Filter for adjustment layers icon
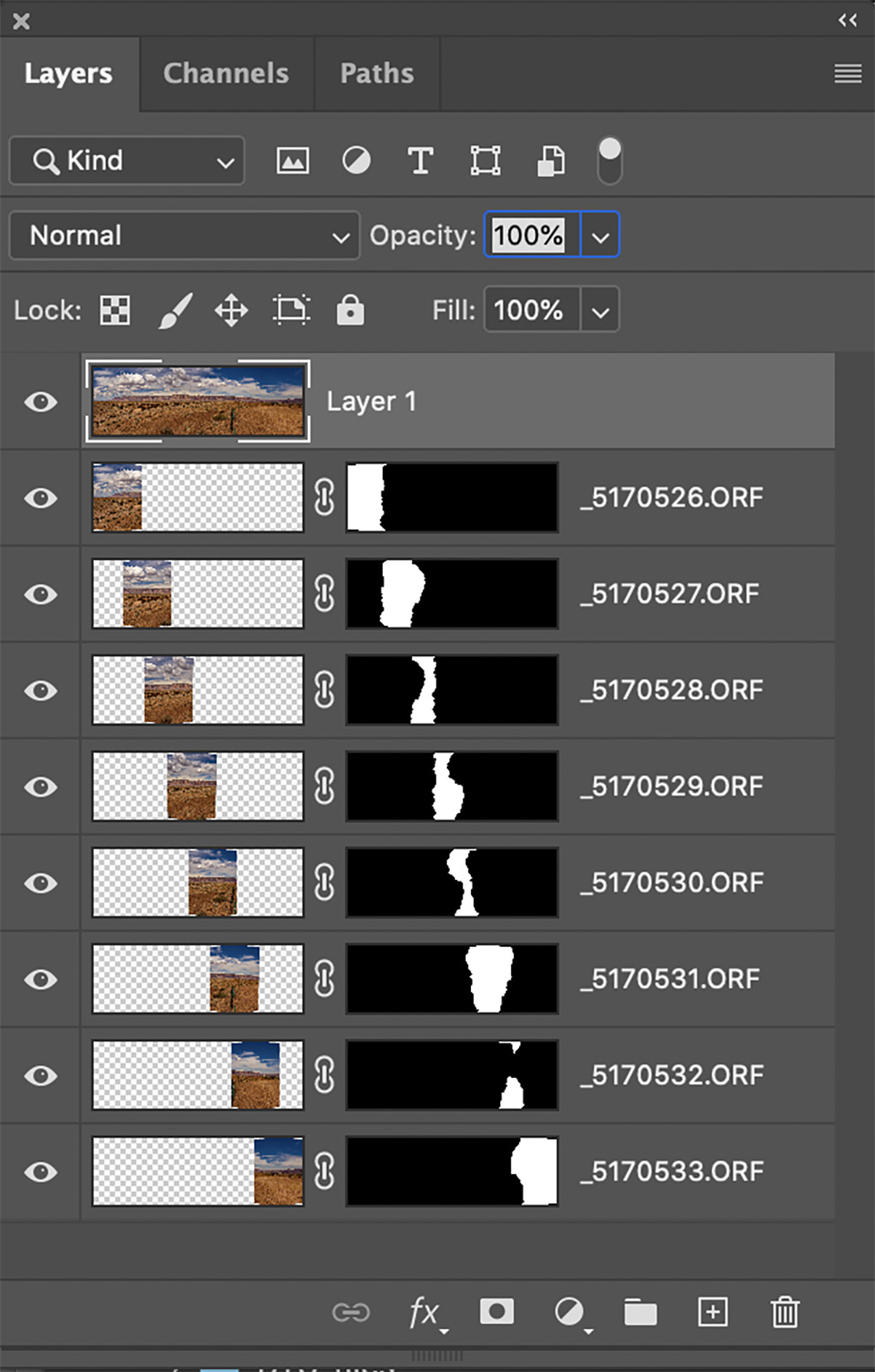875x1372 pixels. coord(356,160)
